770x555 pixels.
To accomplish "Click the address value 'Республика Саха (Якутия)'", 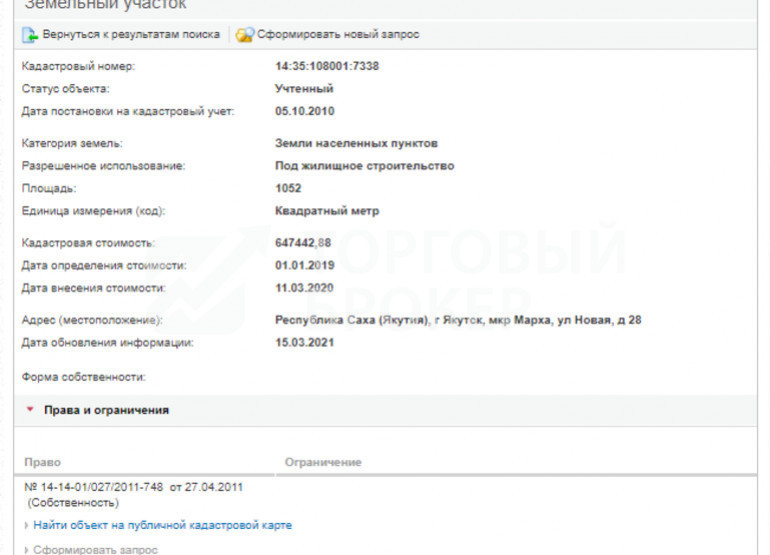I will 352,320.
